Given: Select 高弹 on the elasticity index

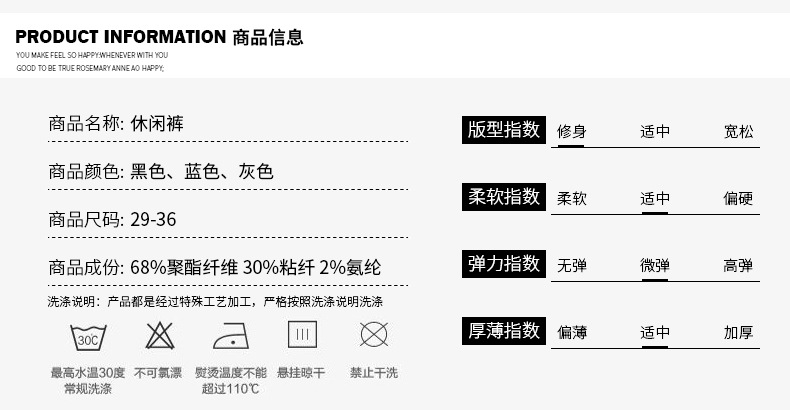Looking at the screenshot, I should click(x=739, y=265).
